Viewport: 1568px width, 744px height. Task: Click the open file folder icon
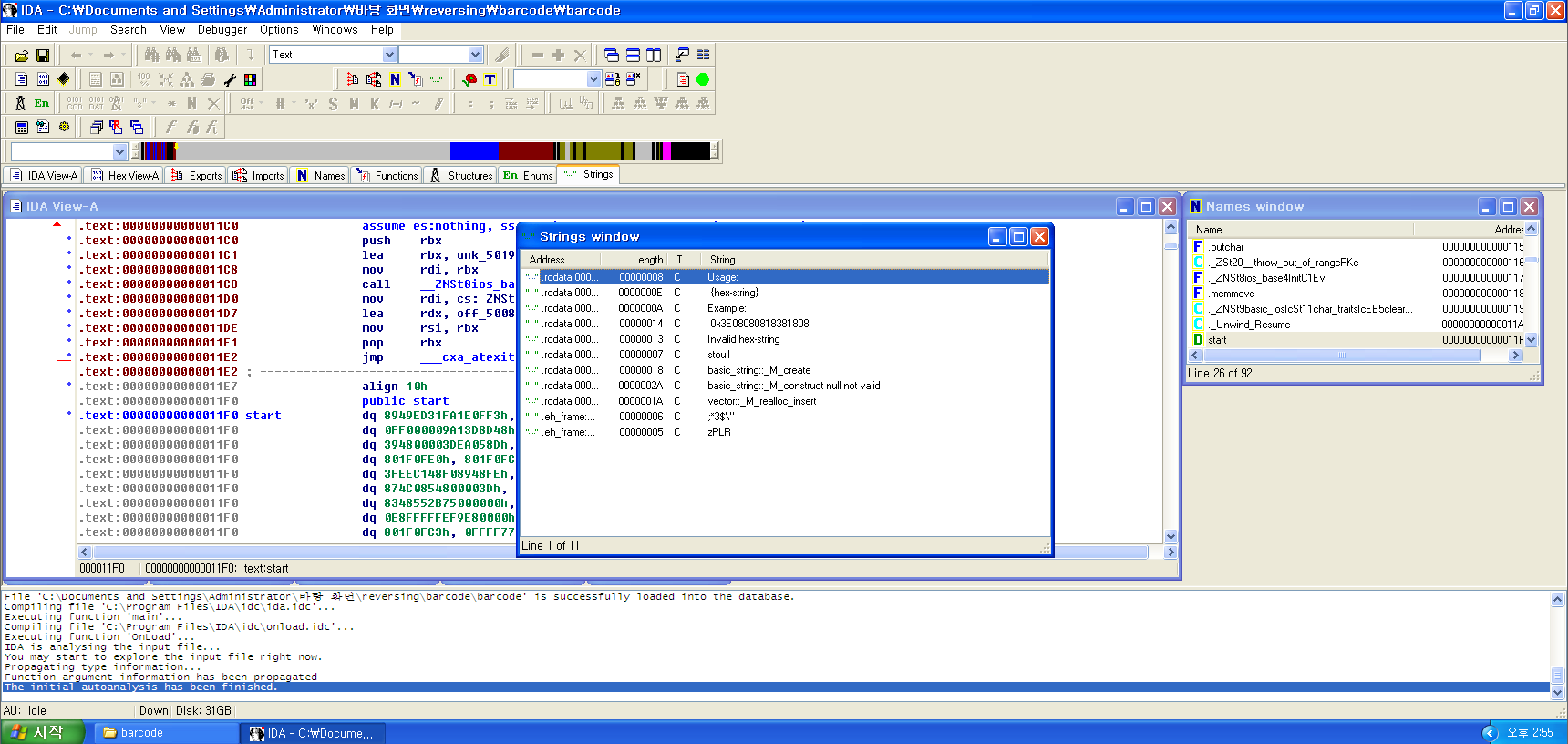(x=21, y=56)
